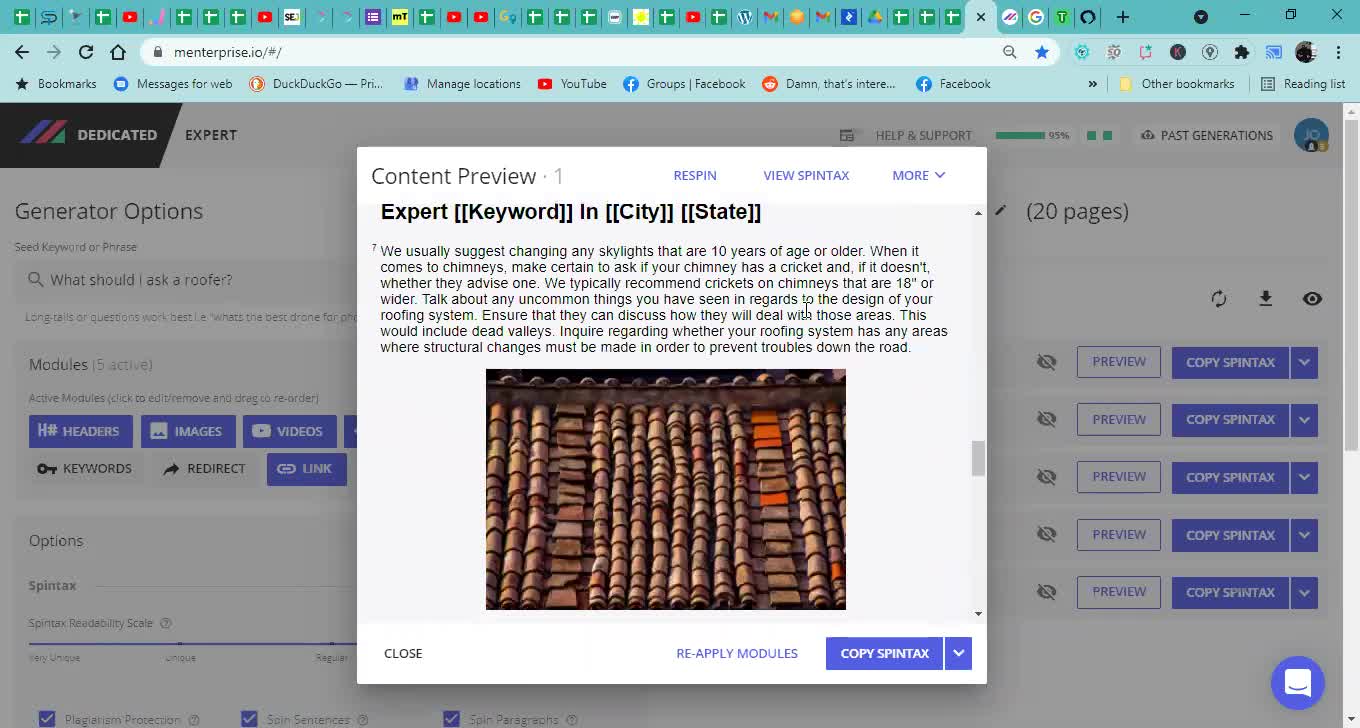Screen dimensions: 1360x728
Task: Open the Intercom chat bubble
Action: click(1298, 682)
